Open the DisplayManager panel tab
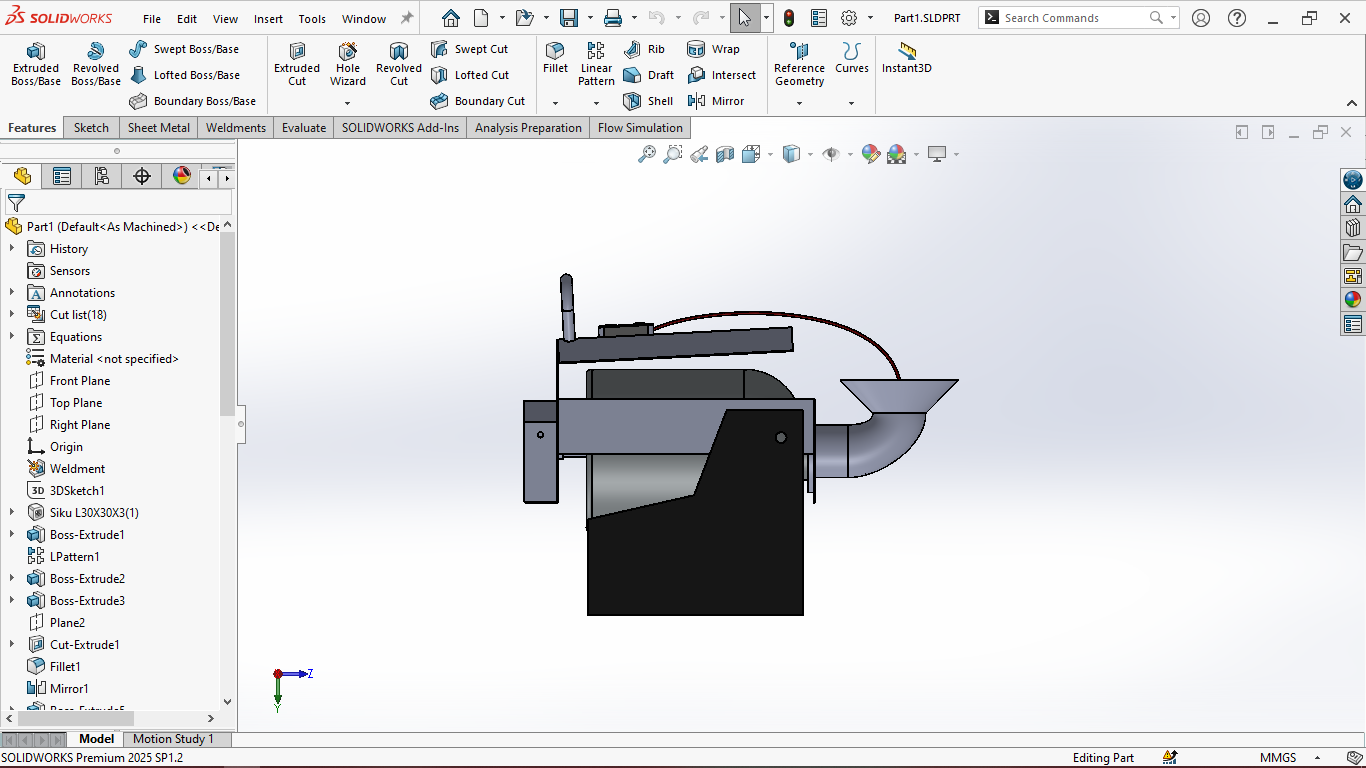Image resolution: width=1366 pixels, height=768 pixels. pyautogui.click(x=182, y=177)
